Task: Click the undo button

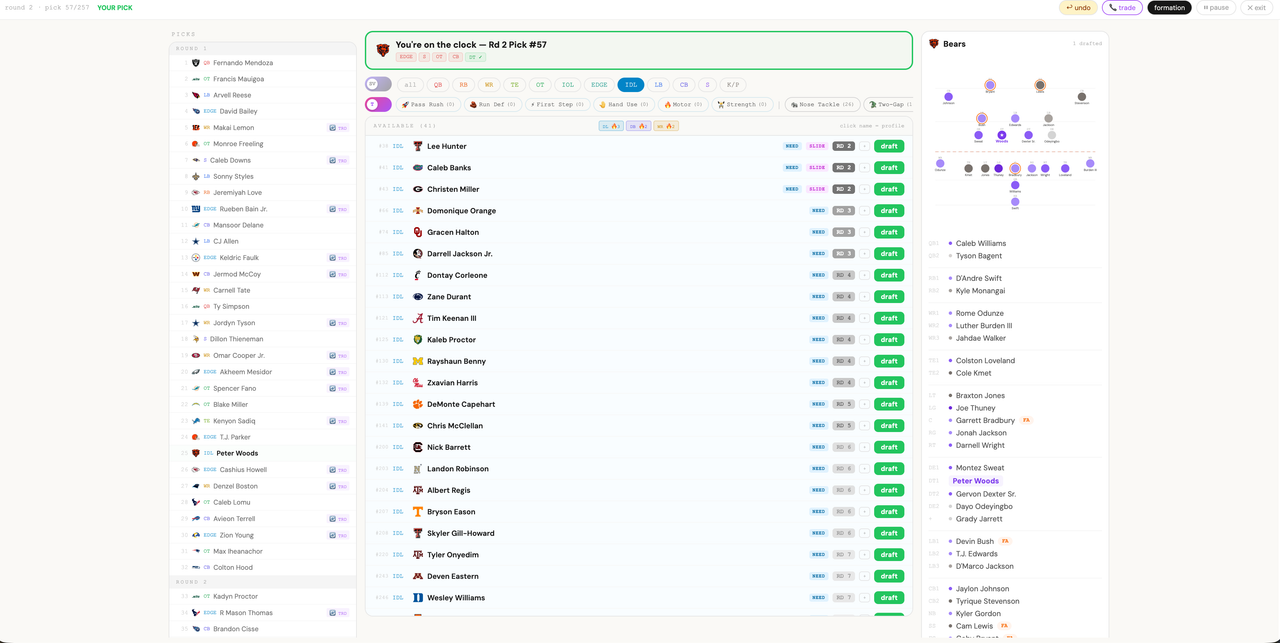Action: coord(1078,8)
